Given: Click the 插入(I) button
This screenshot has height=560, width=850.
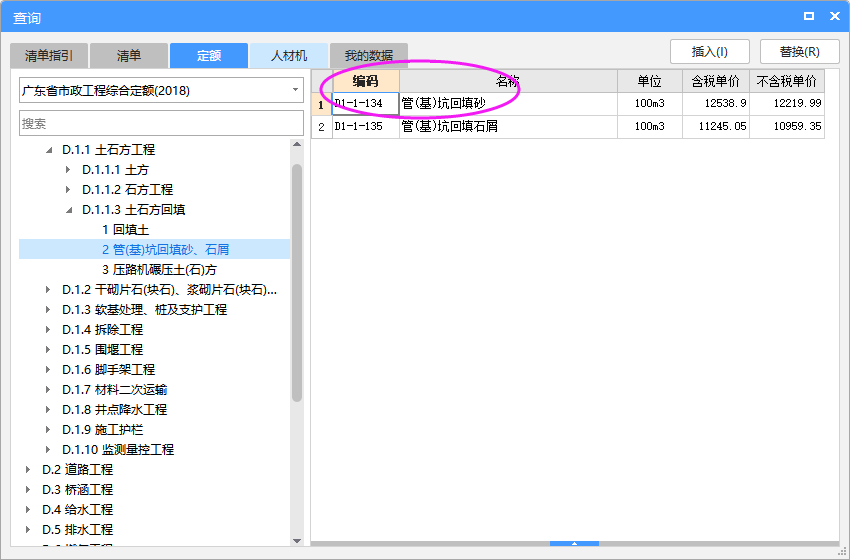Looking at the screenshot, I should (710, 52).
